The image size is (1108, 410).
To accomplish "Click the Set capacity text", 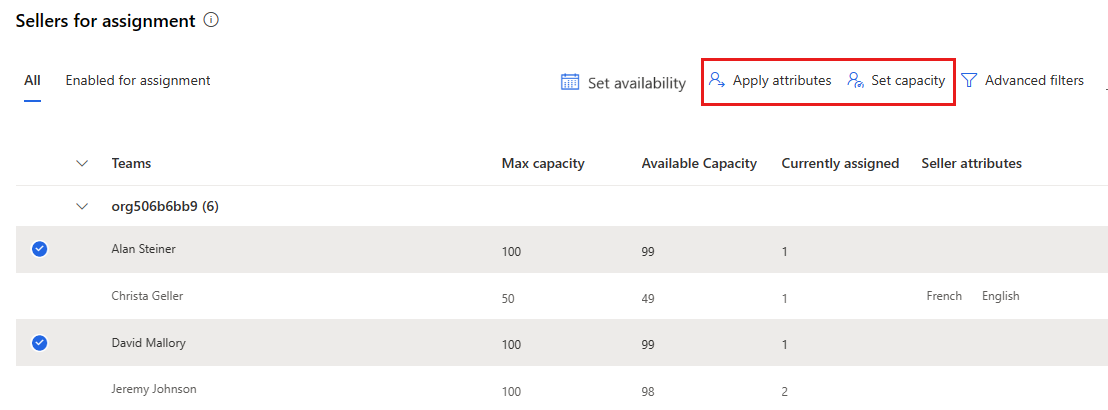I will (x=907, y=81).
